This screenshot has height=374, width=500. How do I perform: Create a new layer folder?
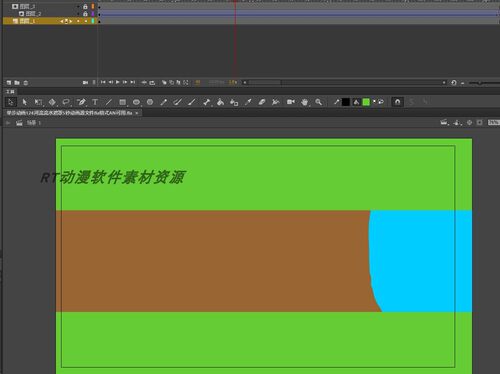17,83
